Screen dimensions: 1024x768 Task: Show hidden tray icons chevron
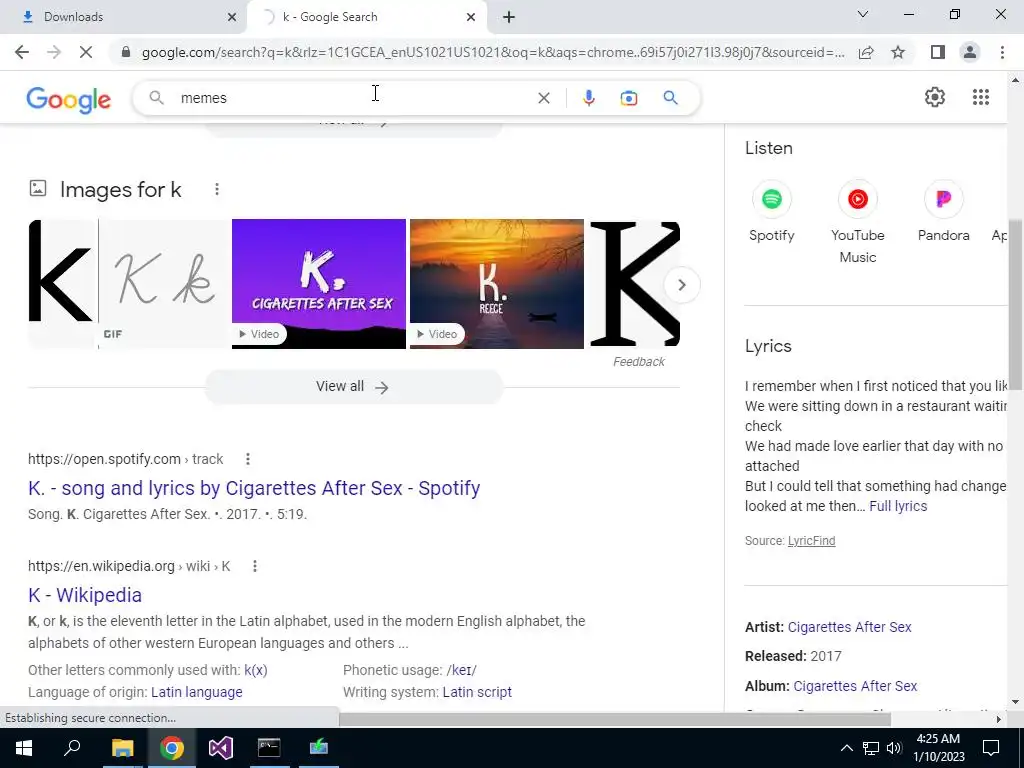point(846,748)
